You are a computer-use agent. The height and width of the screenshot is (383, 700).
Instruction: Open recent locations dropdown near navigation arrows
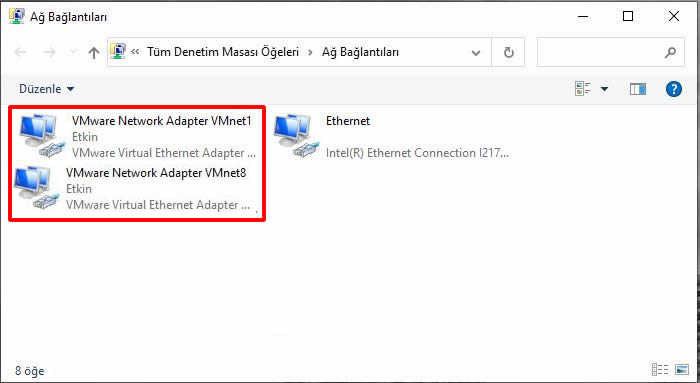coord(74,53)
